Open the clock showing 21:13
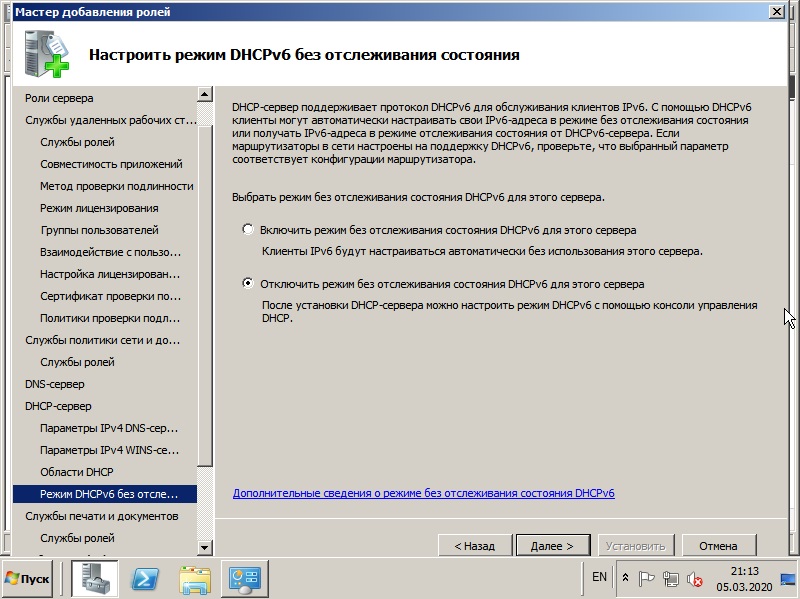800x599 pixels. point(744,579)
